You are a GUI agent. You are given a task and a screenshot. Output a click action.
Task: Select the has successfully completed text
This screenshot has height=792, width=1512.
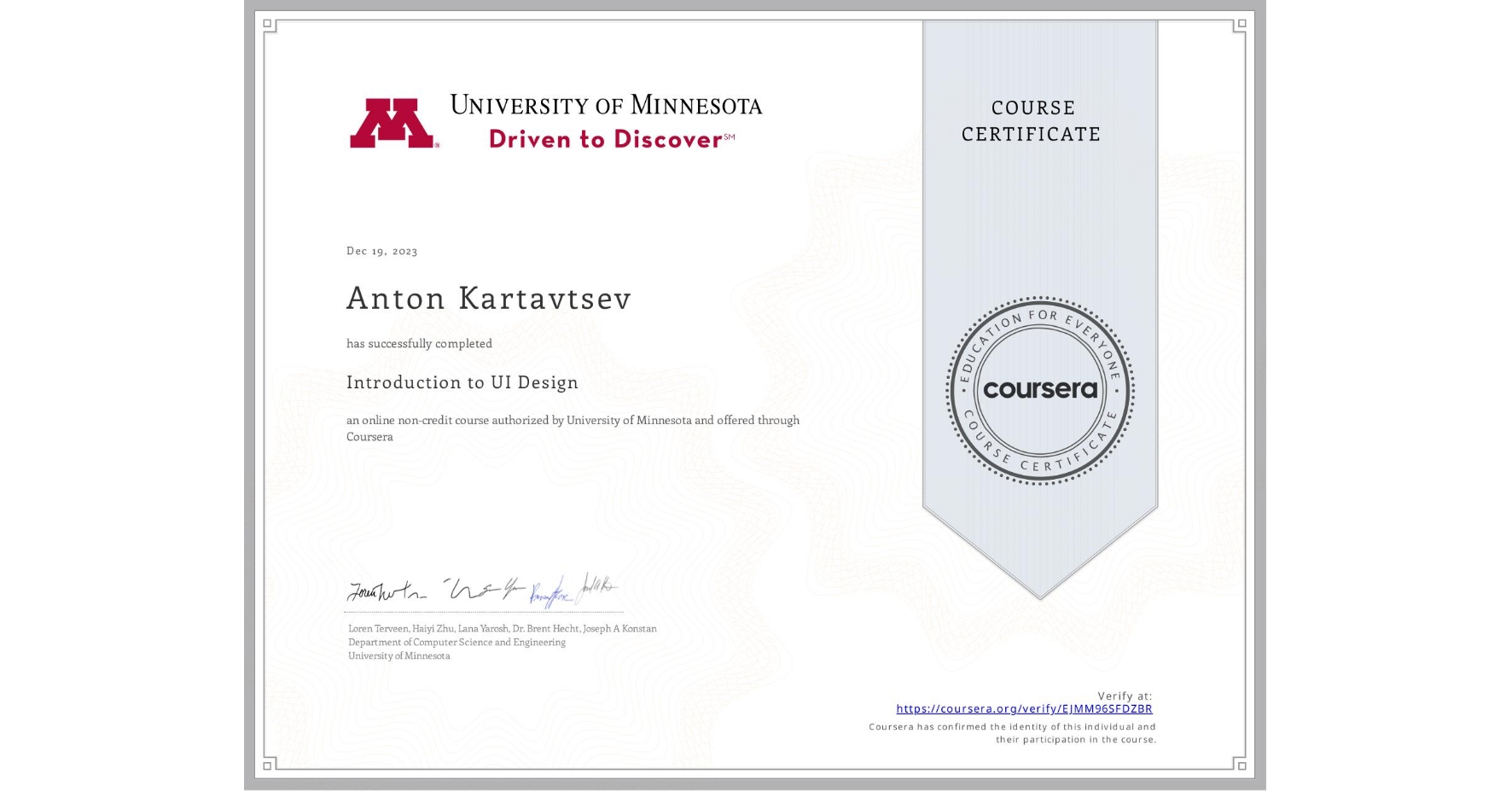click(x=420, y=343)
